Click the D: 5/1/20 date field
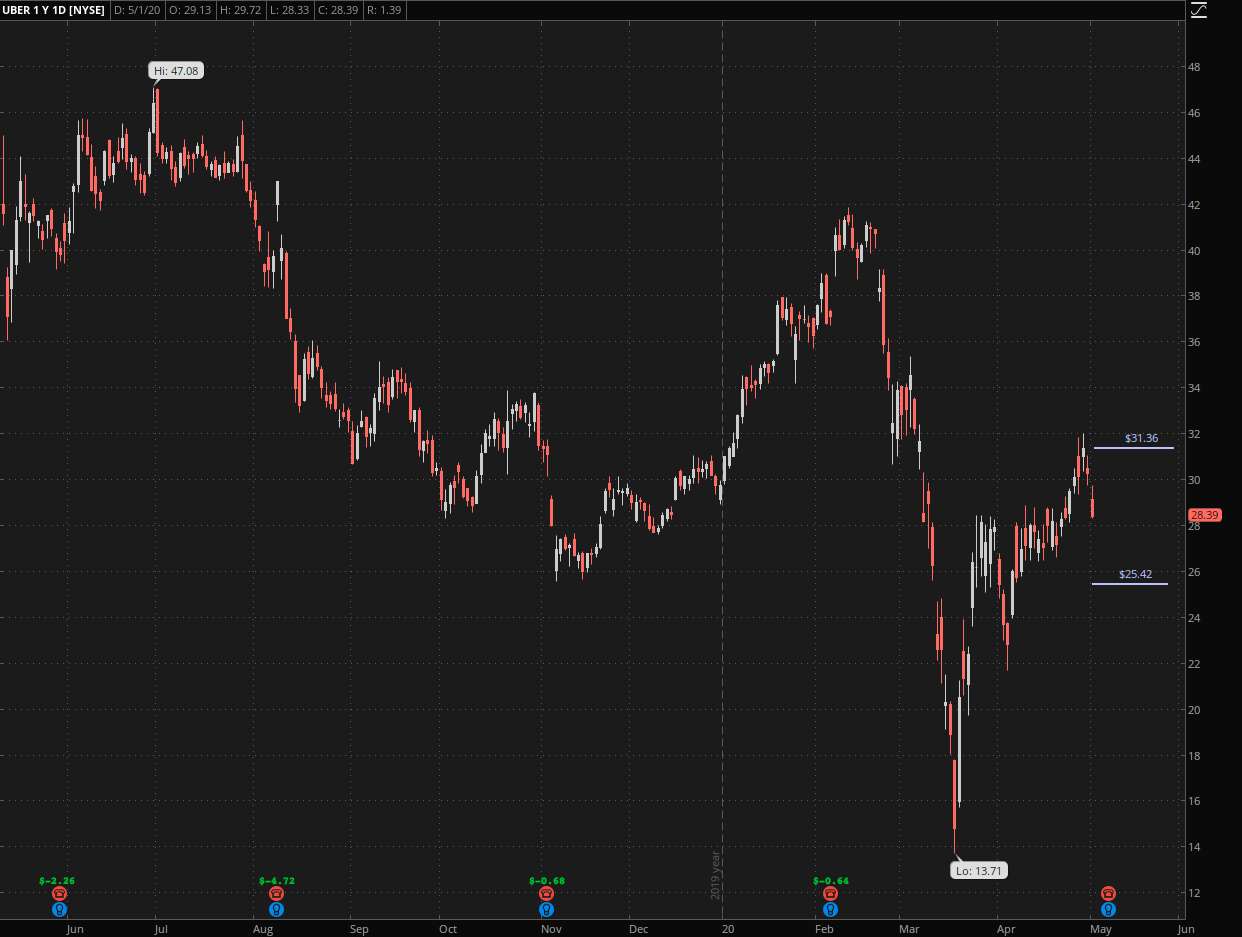 pyautogui.click(x=140, y=10)
